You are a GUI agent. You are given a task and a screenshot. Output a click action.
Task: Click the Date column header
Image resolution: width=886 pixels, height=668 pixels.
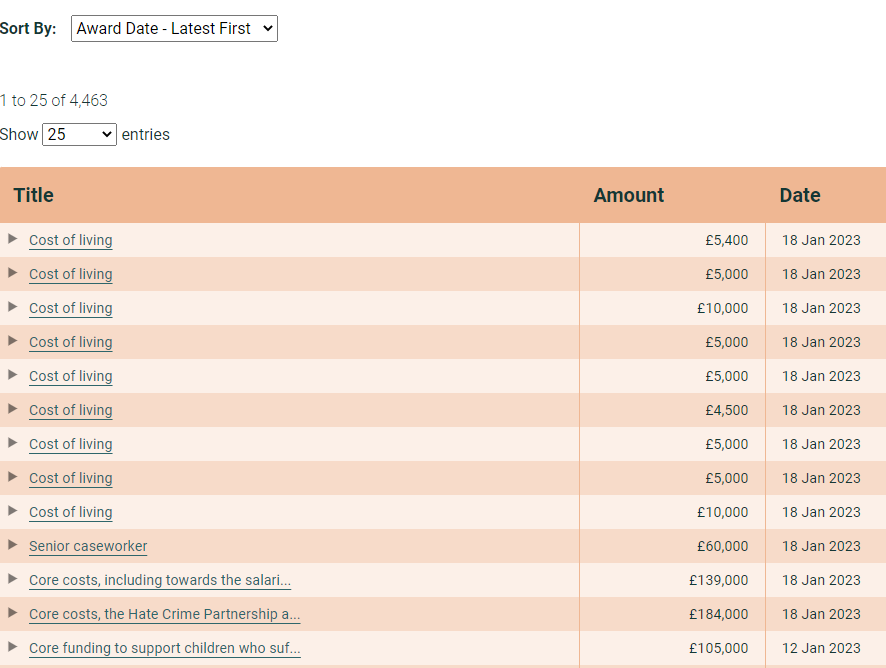pos(799,195)
